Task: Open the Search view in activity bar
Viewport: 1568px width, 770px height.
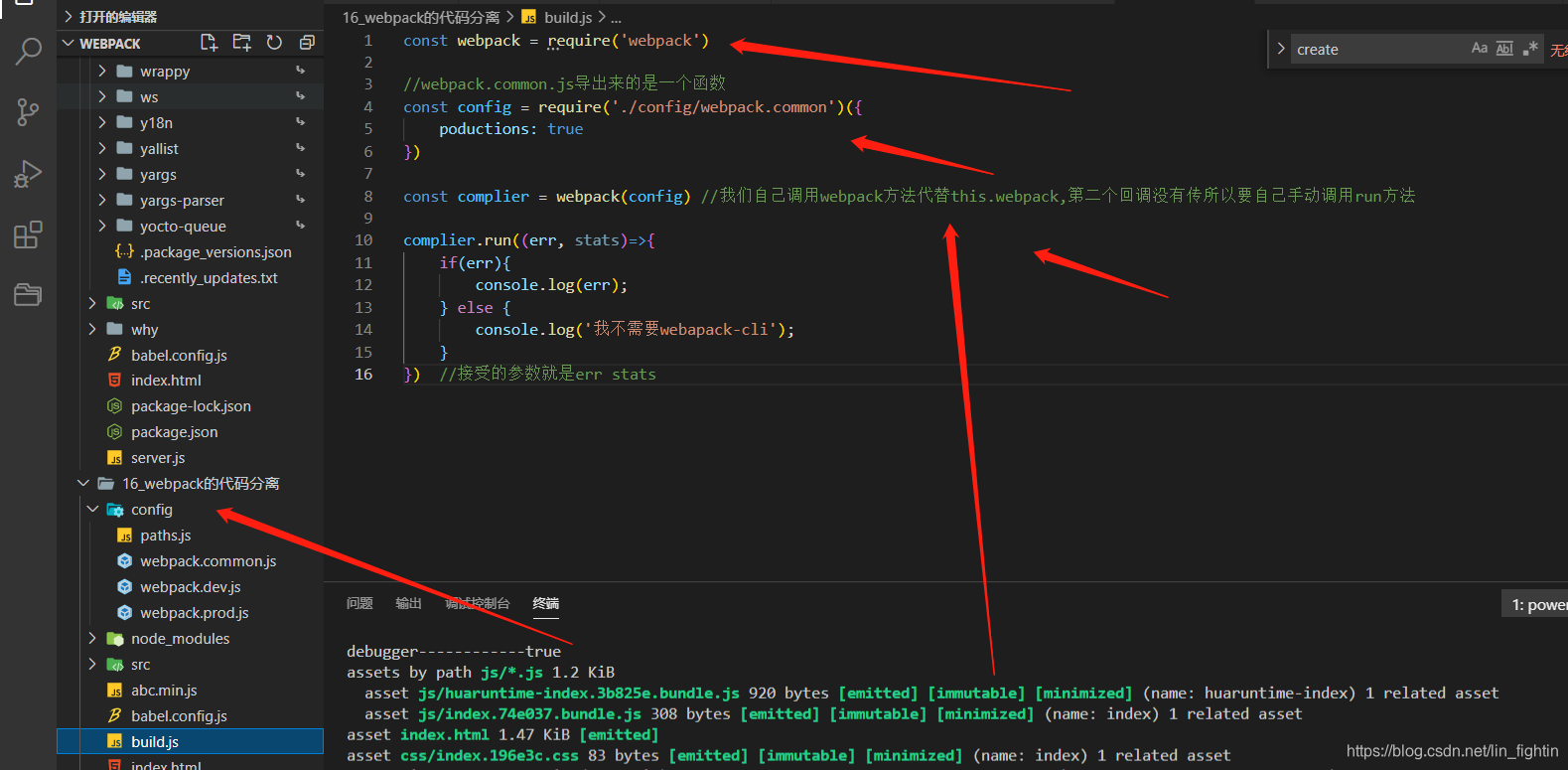Action: pyautogui.click(x=28, y=51)
